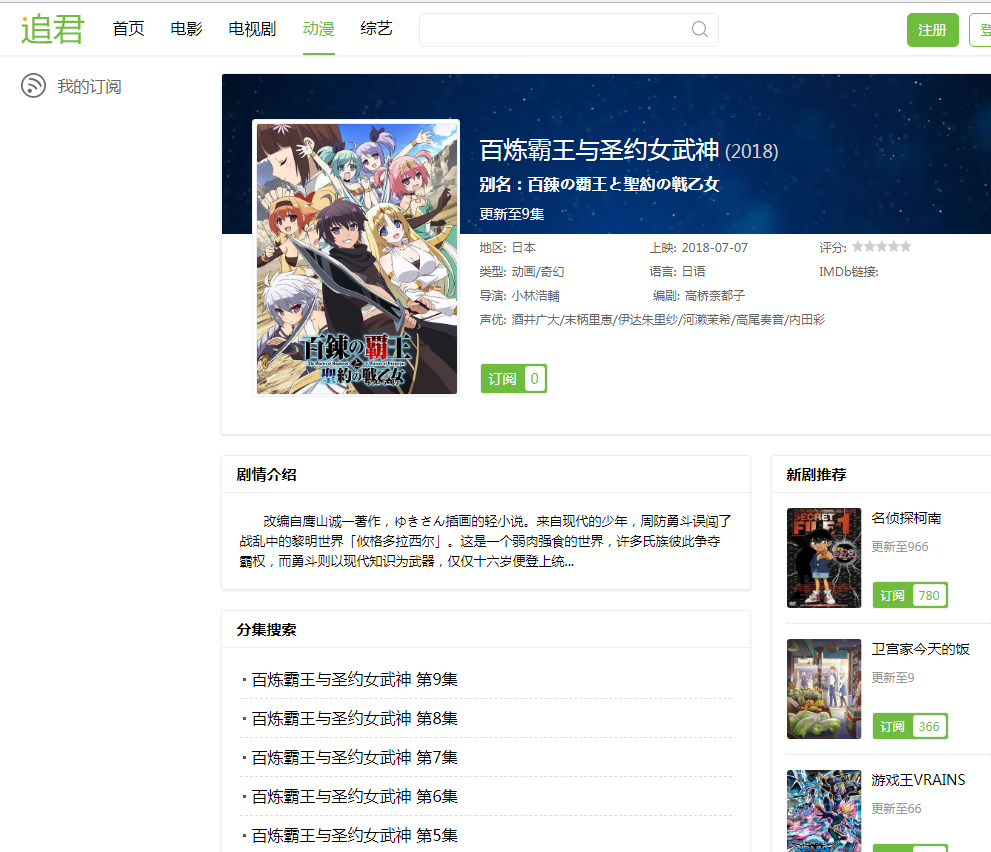Click the plot summary paragraph text

click(x=485, y=541)
